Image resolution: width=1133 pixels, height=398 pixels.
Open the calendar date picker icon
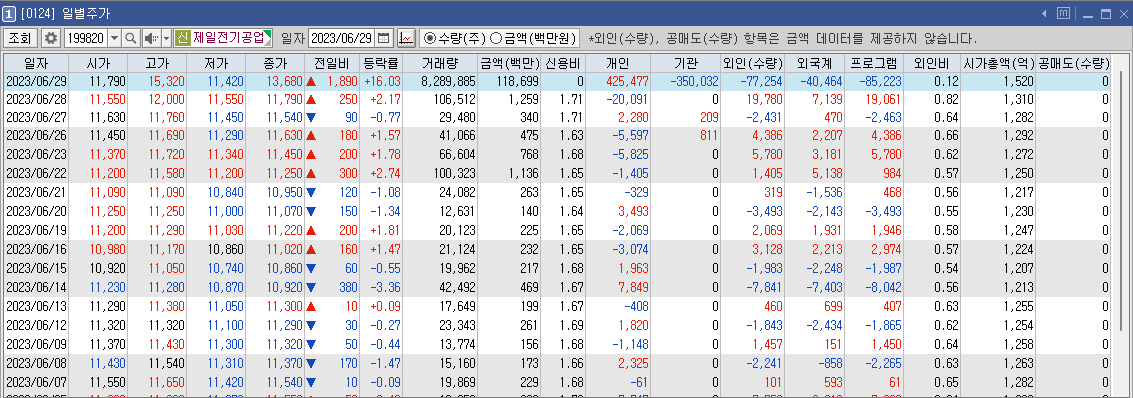pos(384,38)
